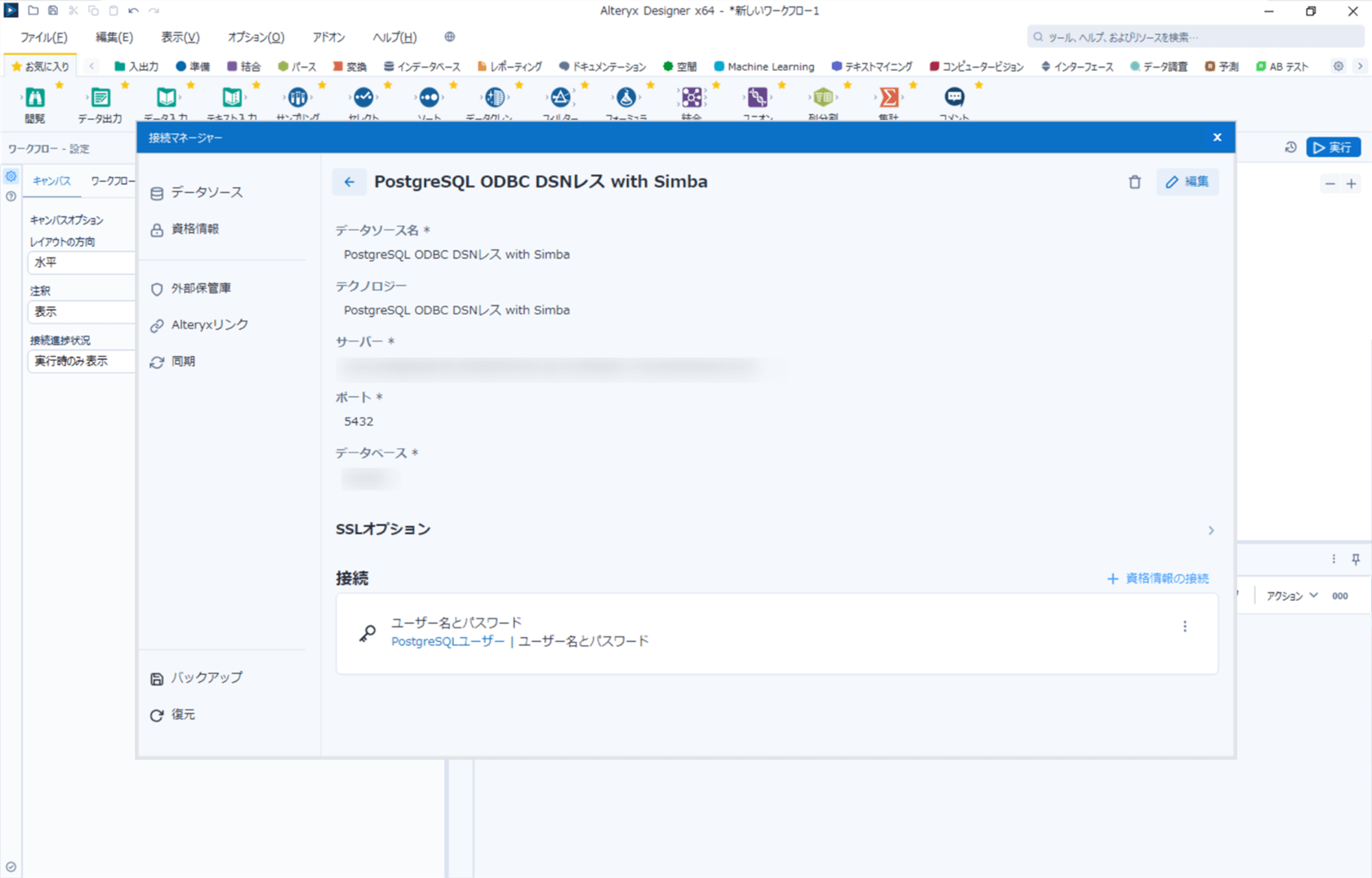Open the レイアウトの方向 dropdown showing 水平

(81, 263)
